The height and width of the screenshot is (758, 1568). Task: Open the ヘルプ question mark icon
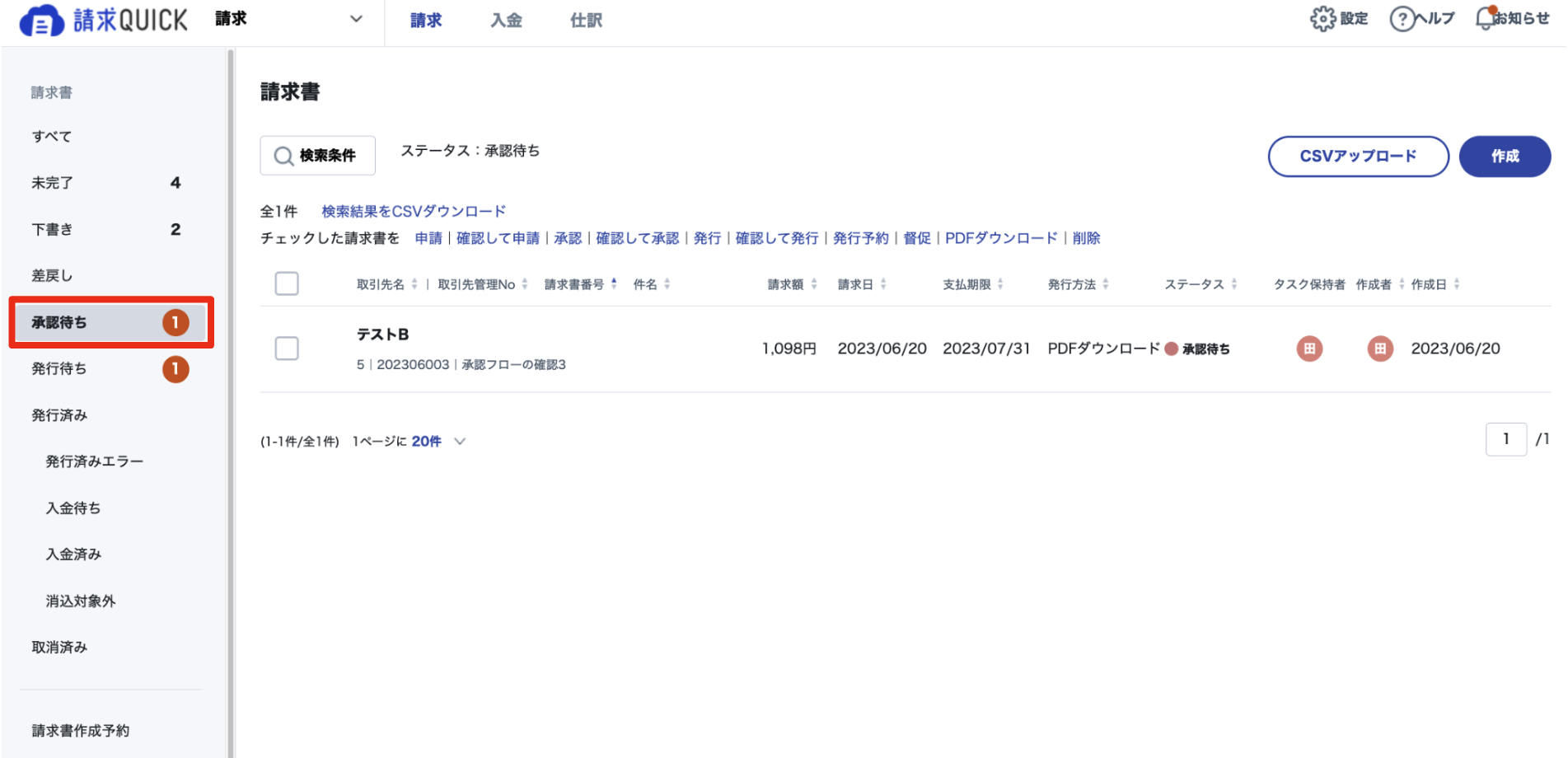1402,19
